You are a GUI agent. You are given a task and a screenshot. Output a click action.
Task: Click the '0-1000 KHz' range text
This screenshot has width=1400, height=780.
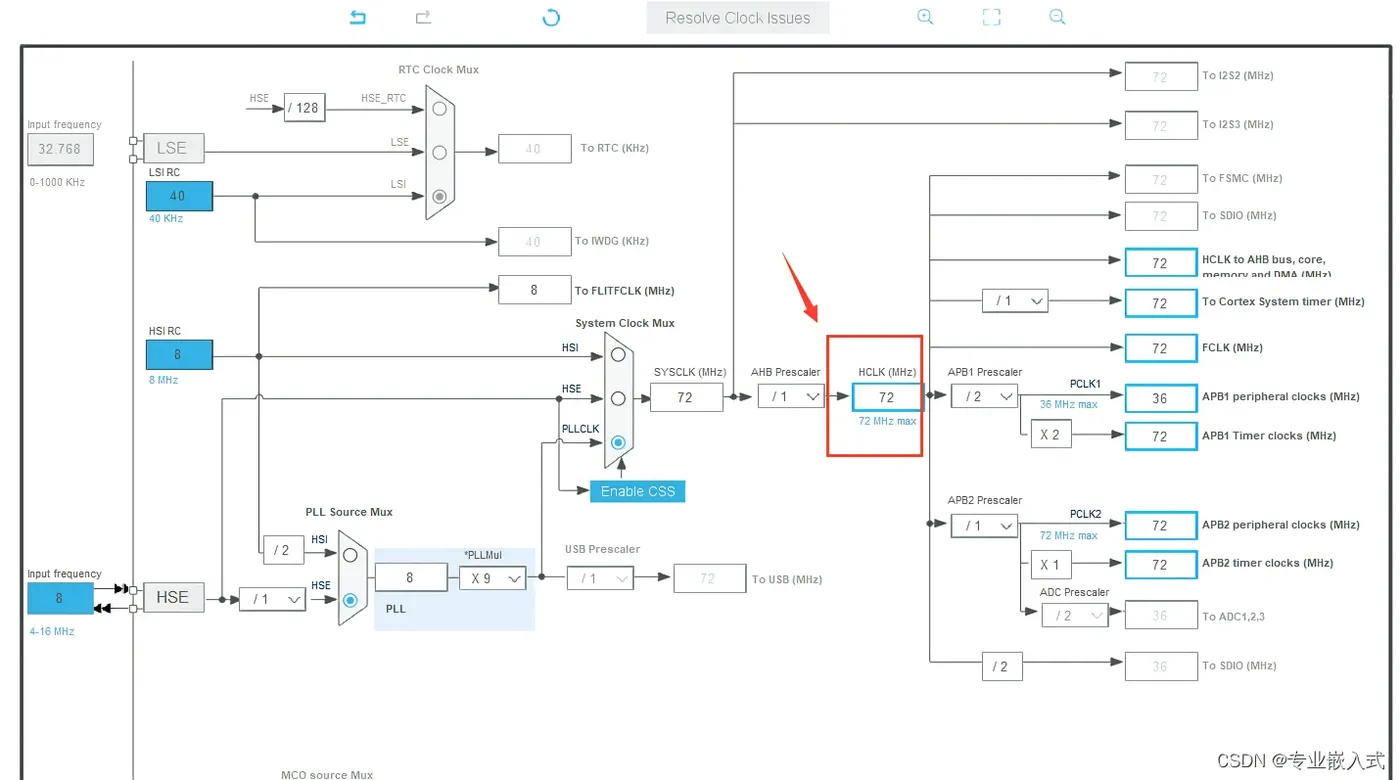point(56,182)
